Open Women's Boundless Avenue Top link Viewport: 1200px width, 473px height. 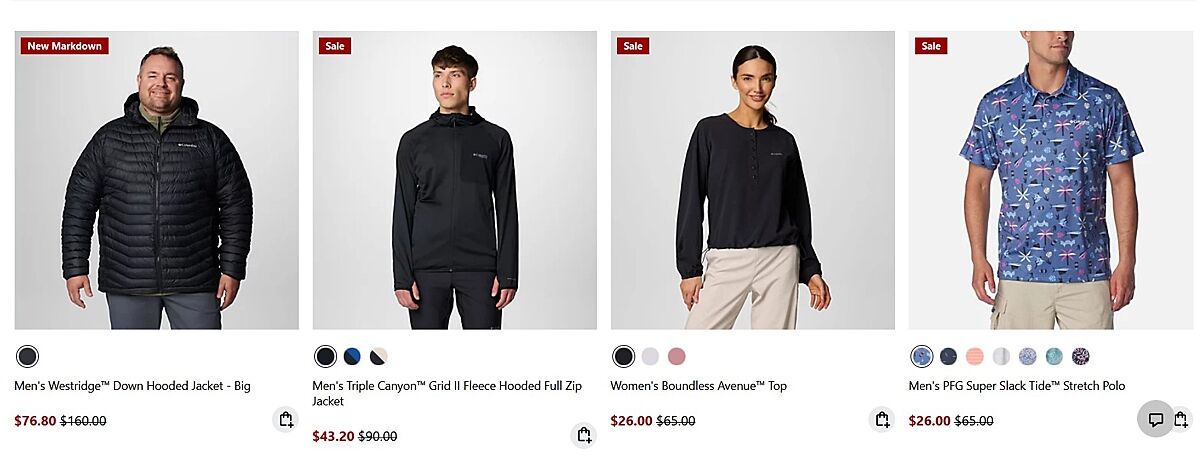[698, 385]
